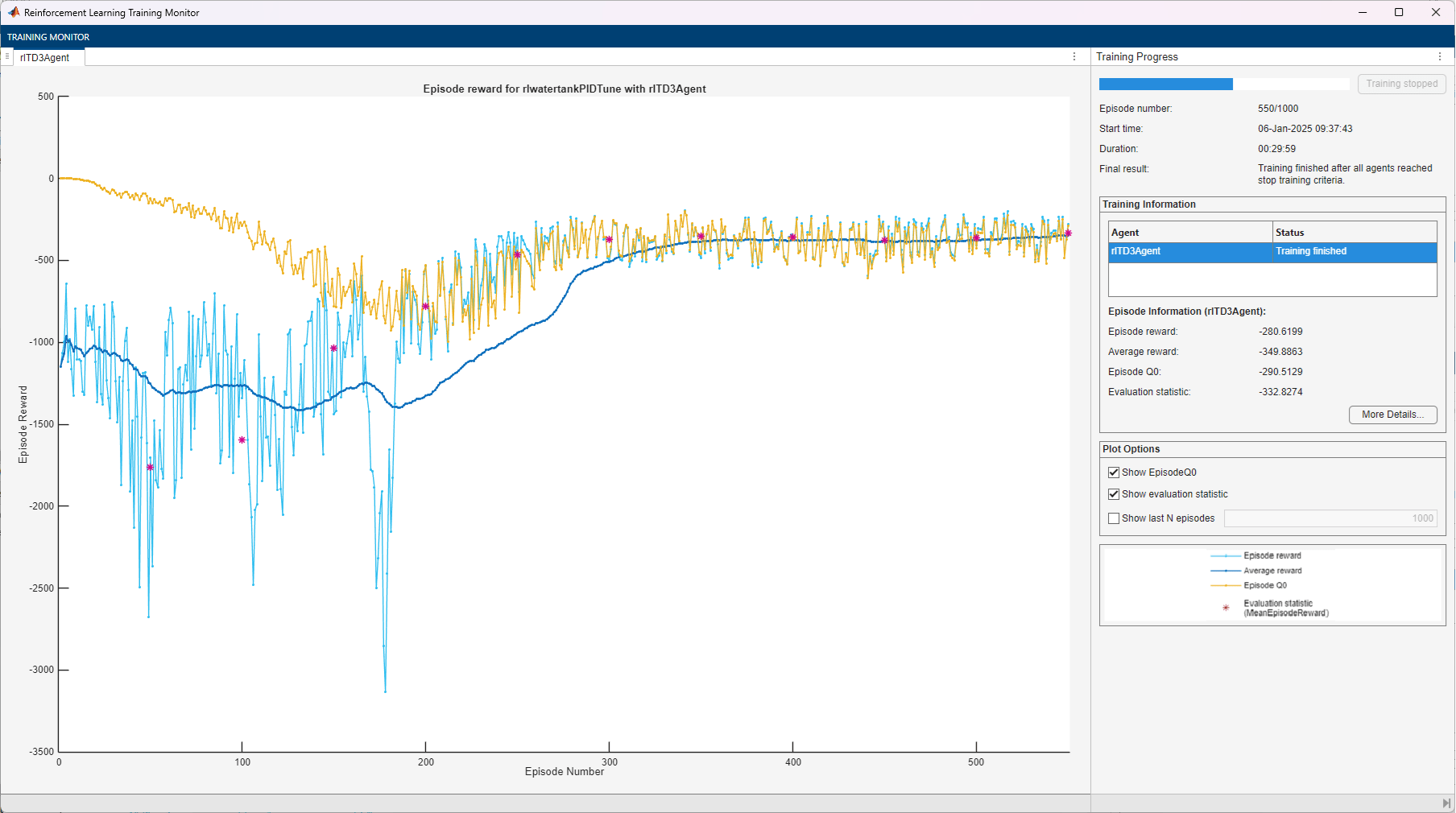Viewport: 1456px width, 813px height.
Task: Click the Training stopped button
Action: click(x=1401, y=84)
